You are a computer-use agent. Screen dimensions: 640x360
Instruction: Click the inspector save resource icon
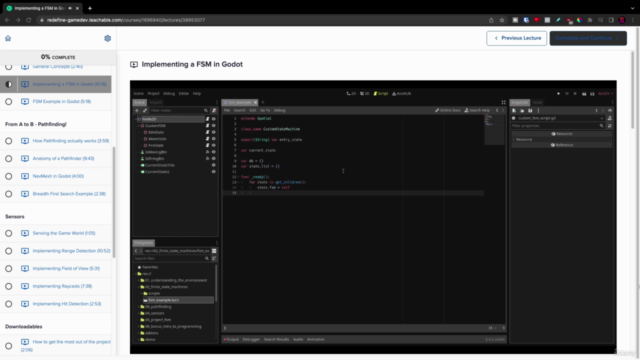pyautogui.click(x=530, y=111)
